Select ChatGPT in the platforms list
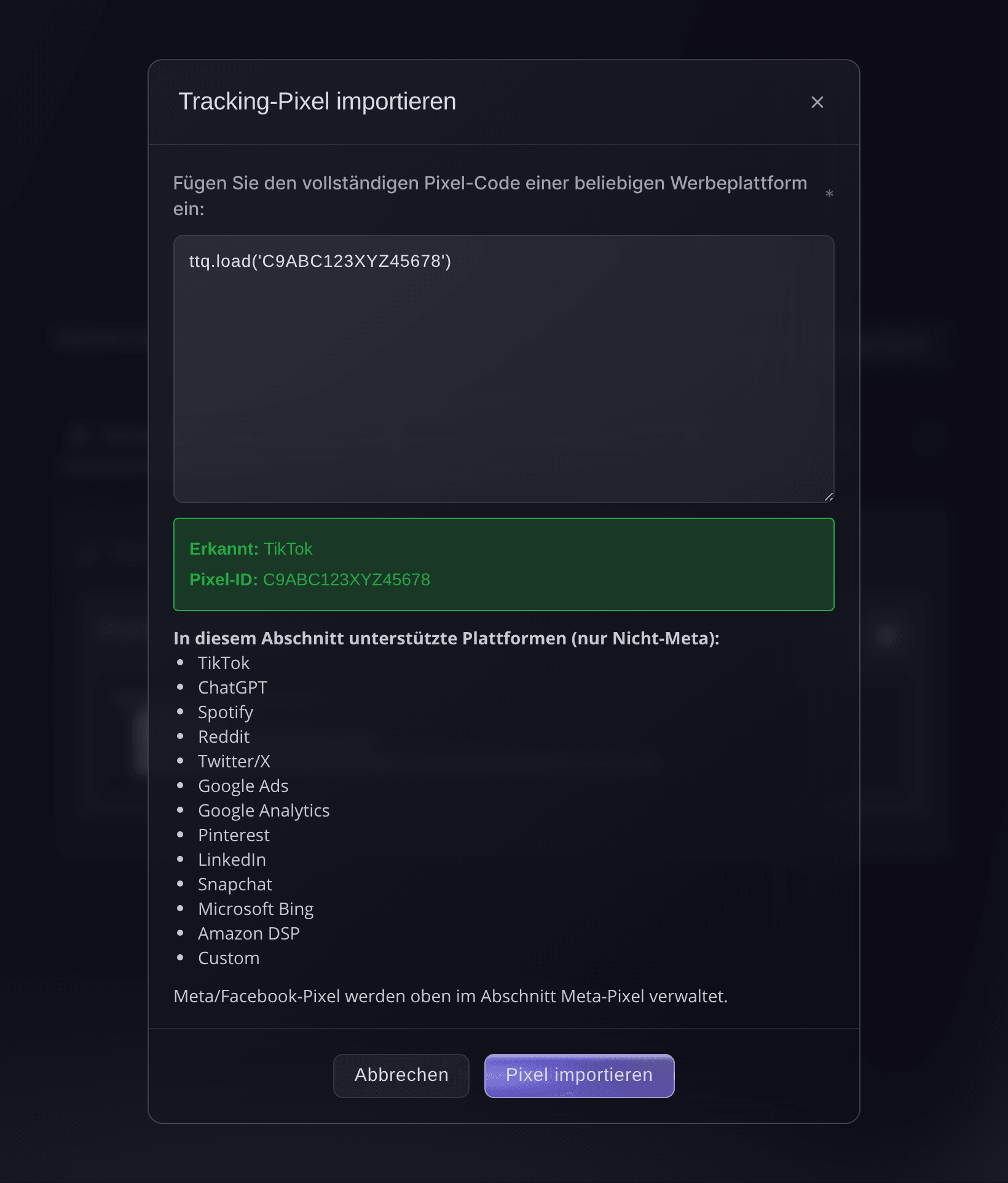Image resolution: width=1008 pixels, height=1183 pixels. pos(232,688)
